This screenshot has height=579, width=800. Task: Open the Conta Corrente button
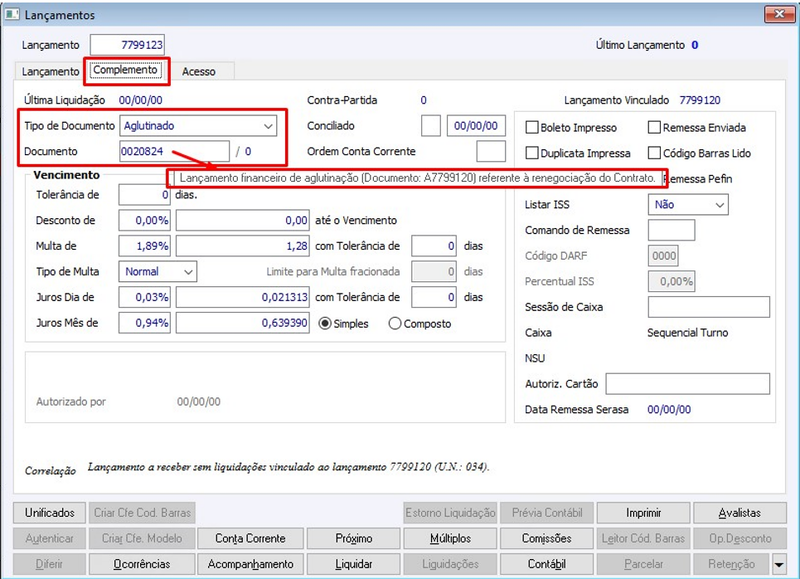[251, 538]
